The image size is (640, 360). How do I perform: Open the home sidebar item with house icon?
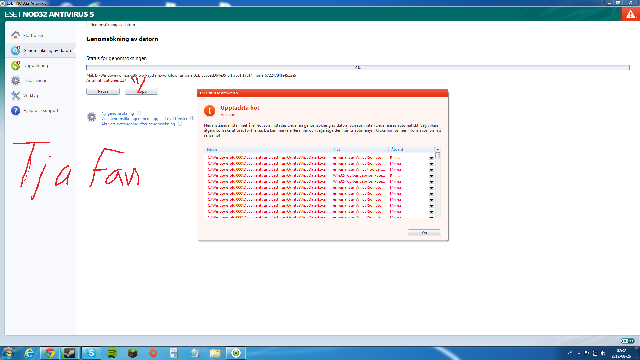(x=16, y=35)
